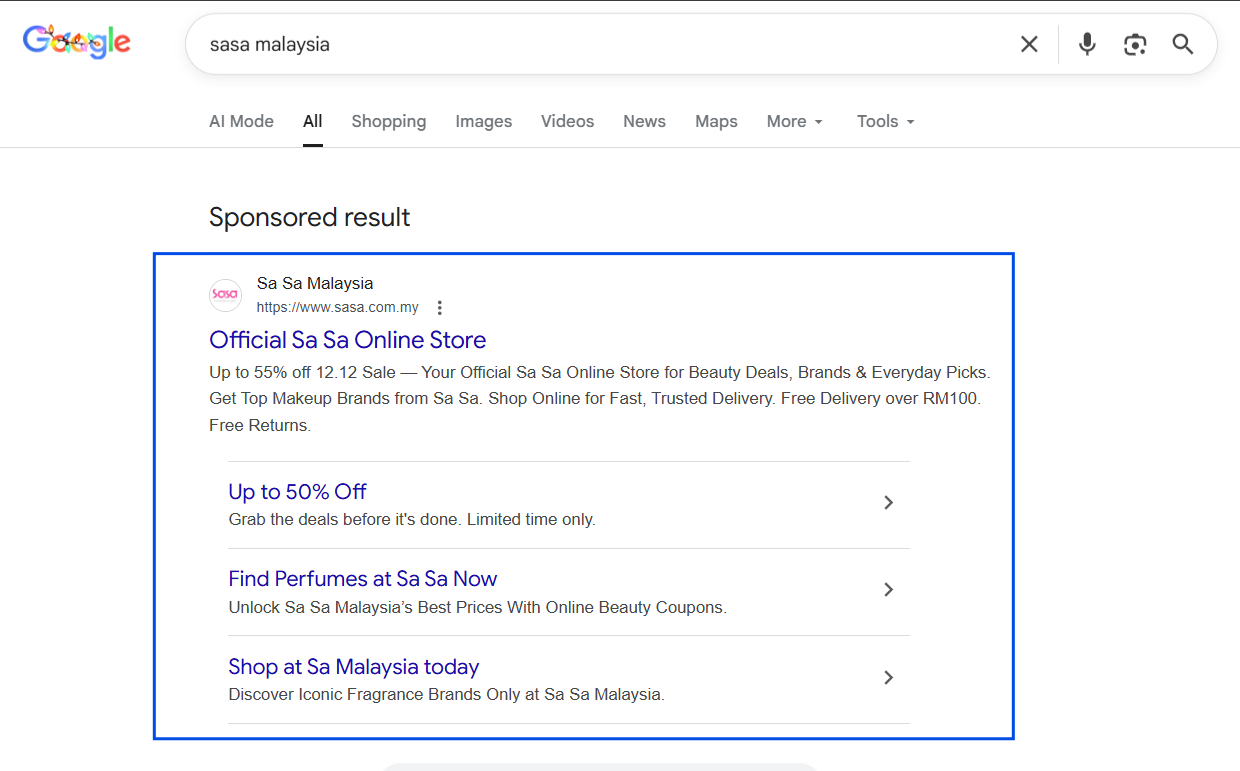
Task: Expand the More dropdown
Action: click(x=795, y=121)
